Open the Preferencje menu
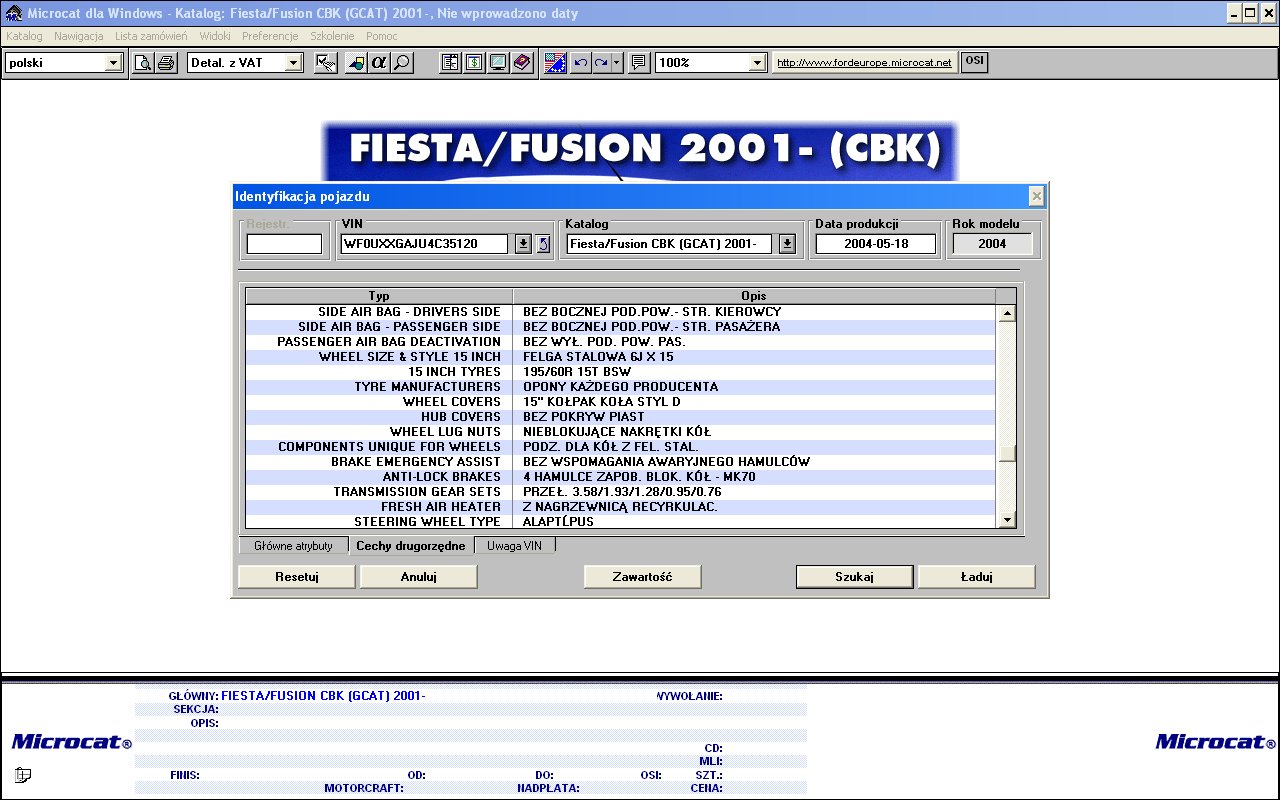Viewport: 1280px width, 800px height. tap(270, 36)
